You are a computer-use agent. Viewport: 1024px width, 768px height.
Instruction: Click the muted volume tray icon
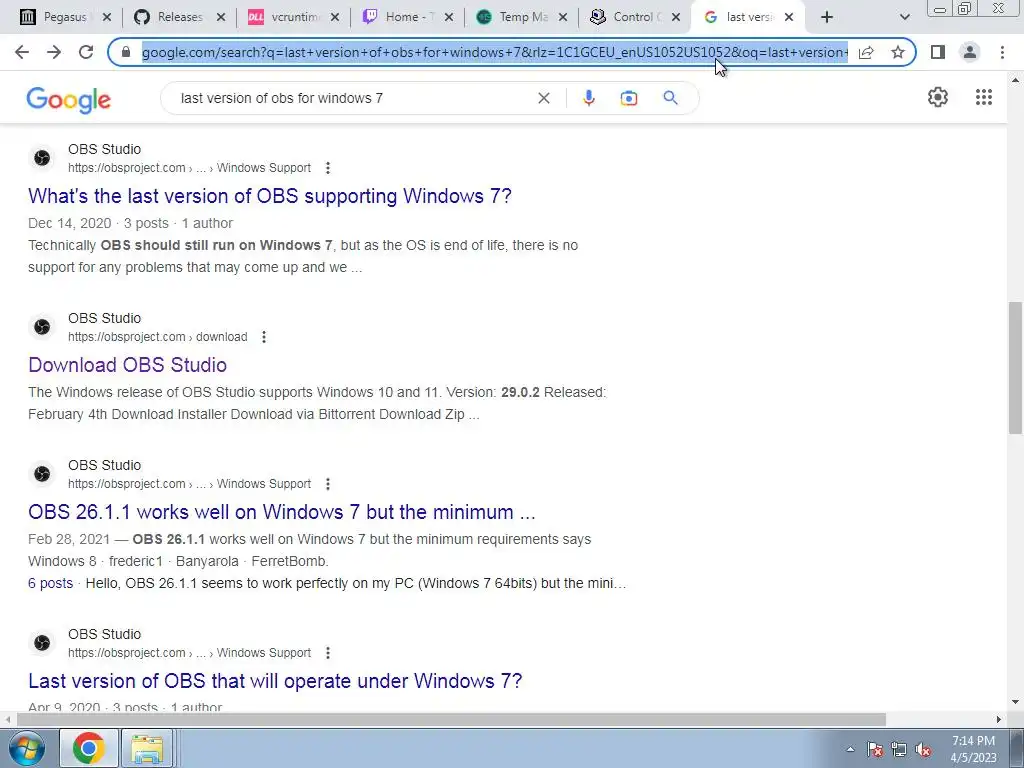pyautogui.click(x=923, y=749)
